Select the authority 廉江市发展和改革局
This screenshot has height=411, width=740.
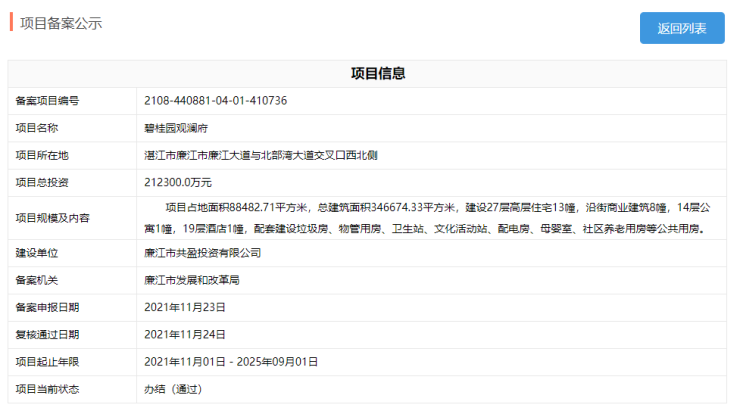point(192,280)
